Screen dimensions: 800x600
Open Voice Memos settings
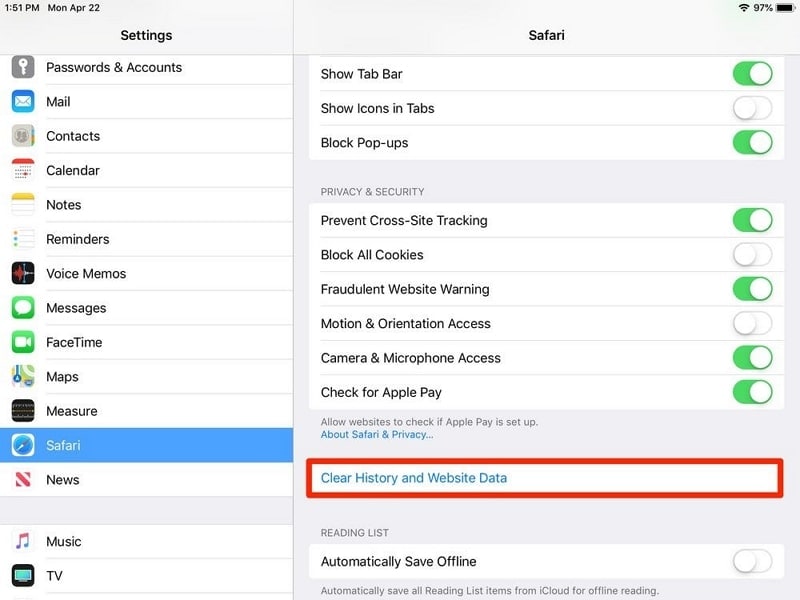tap(146, 273)
